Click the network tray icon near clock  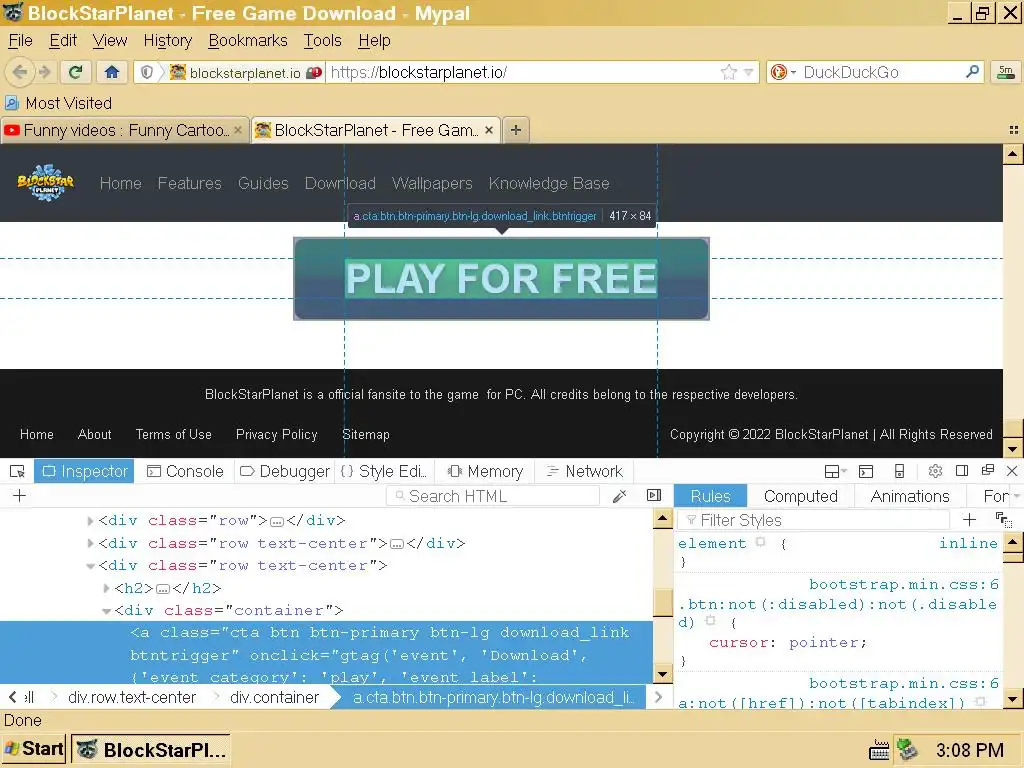click(907, 748)
